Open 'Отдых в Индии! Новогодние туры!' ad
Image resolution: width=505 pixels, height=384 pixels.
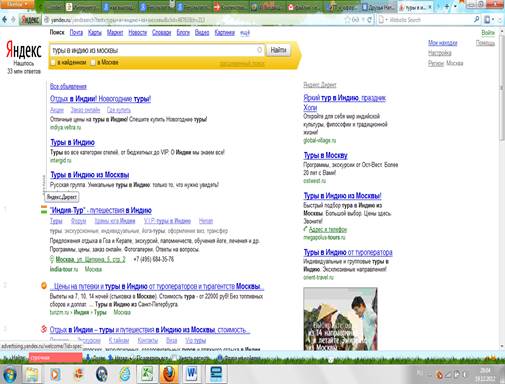100,99
